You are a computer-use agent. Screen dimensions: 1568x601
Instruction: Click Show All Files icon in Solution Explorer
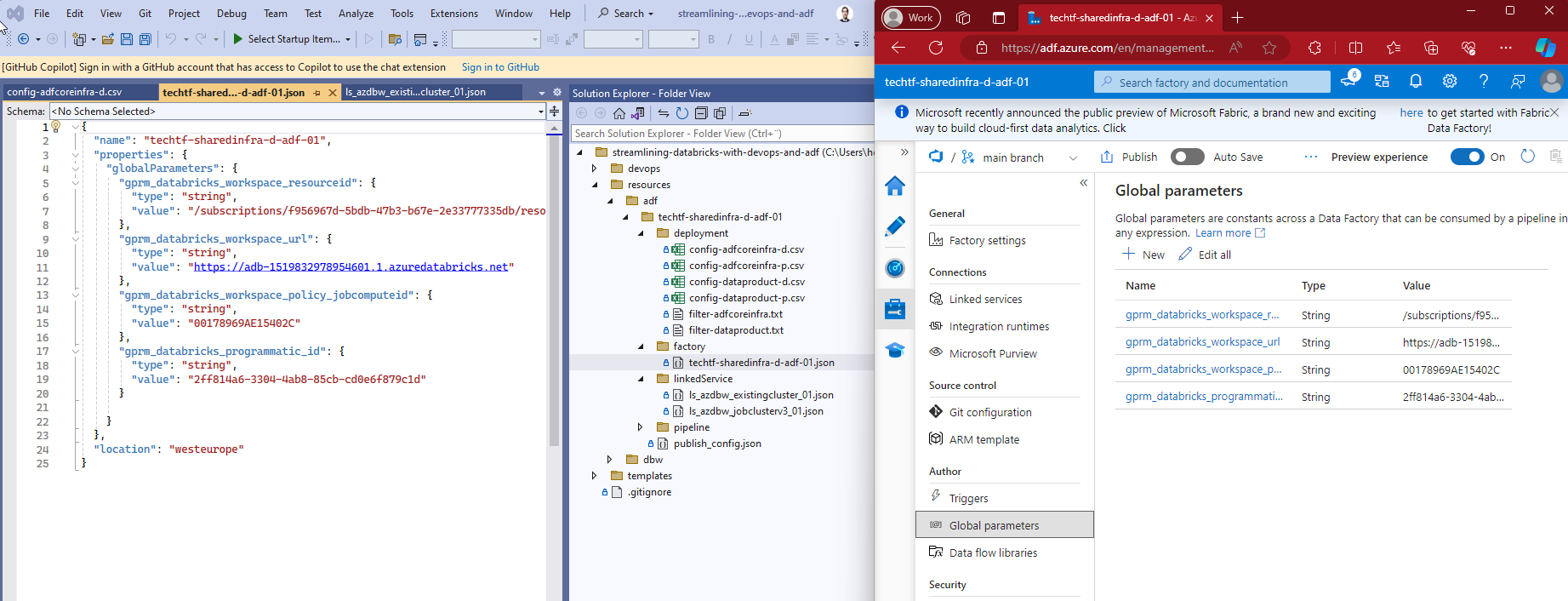click(720, 113)
